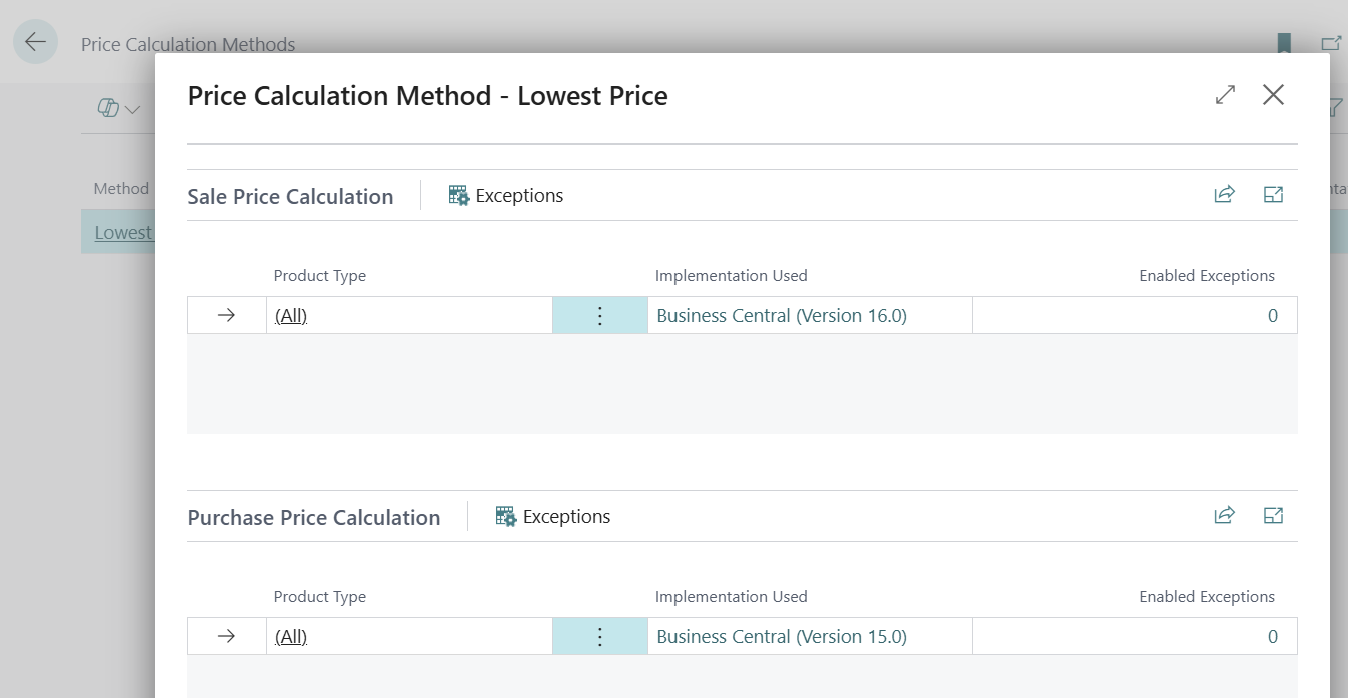Click the Method column header in the background list

(x=121, y=189)
